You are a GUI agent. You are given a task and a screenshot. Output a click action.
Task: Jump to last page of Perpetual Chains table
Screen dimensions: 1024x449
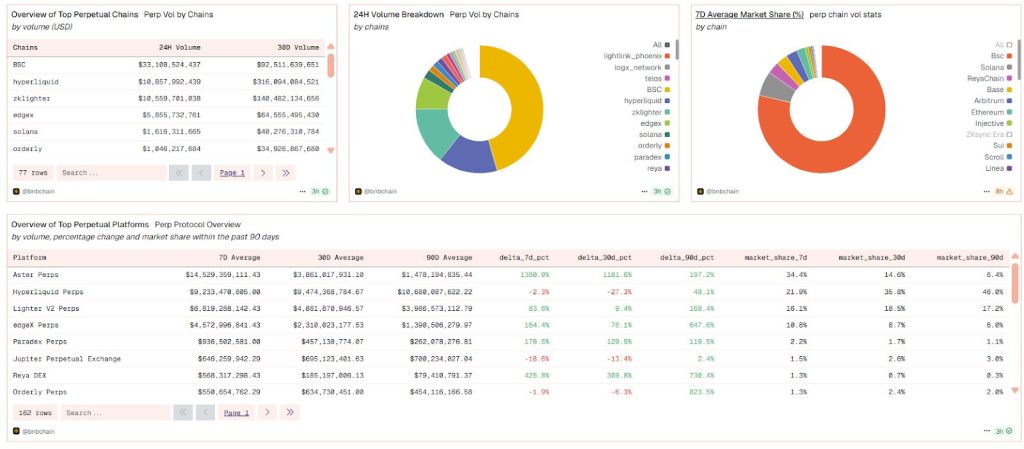[x=287, y=172]
